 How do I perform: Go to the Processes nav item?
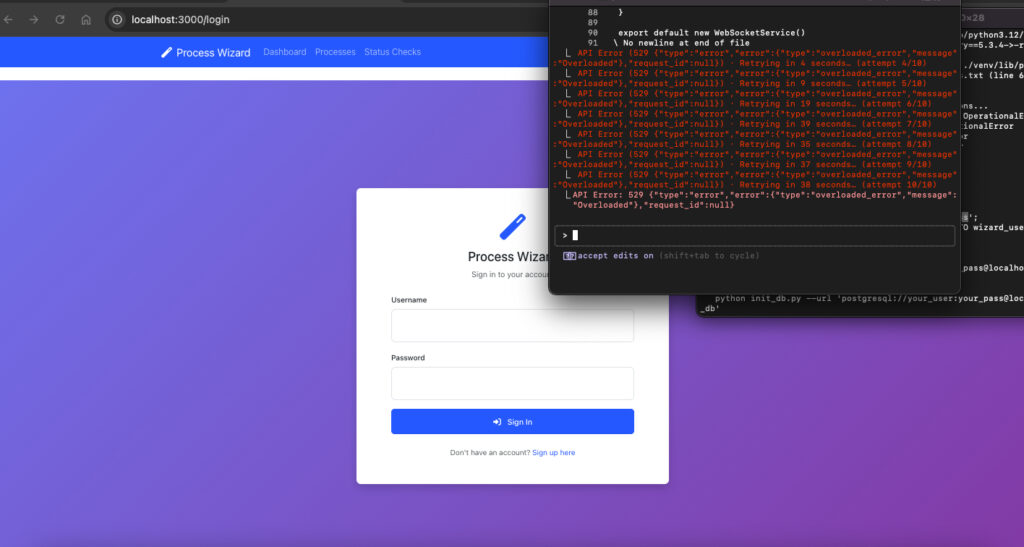click(x=335, y=52)
